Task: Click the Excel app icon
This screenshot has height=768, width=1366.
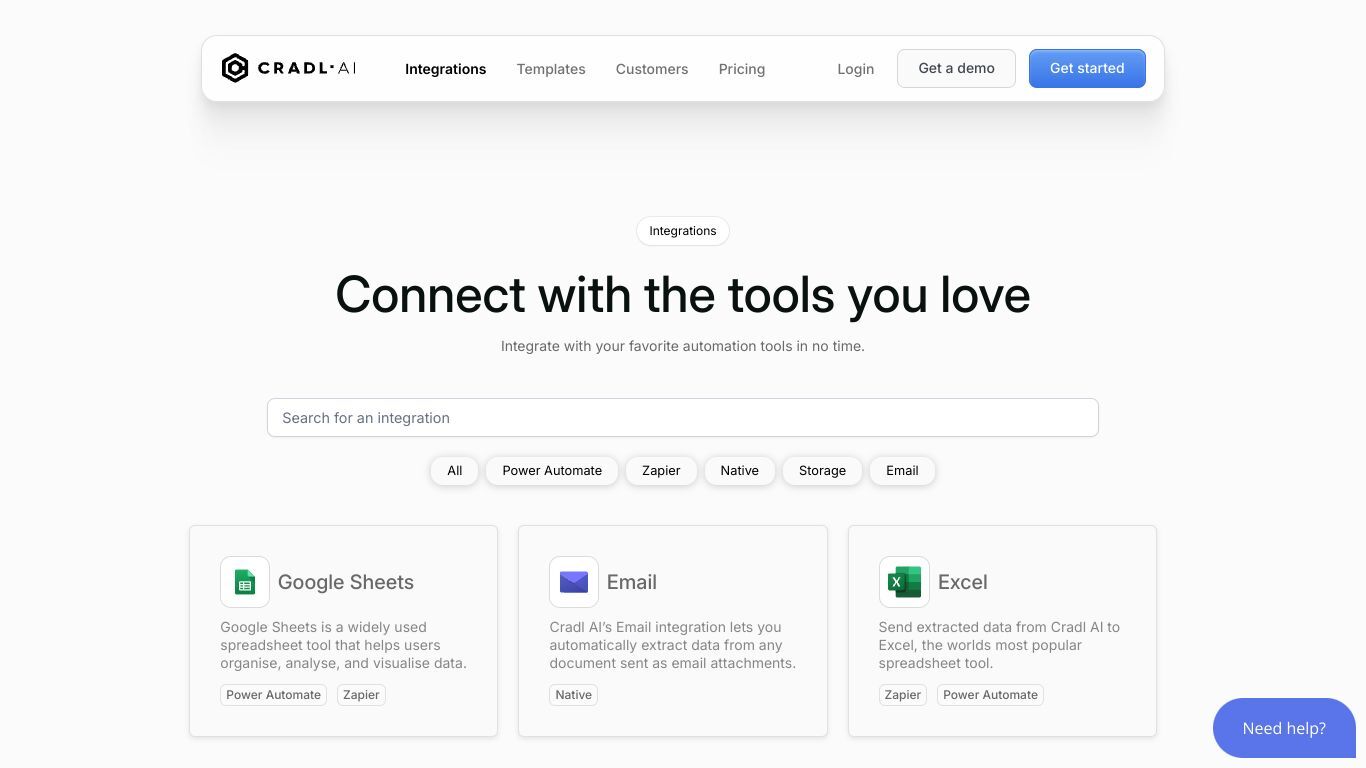Action: coord(904,582)
